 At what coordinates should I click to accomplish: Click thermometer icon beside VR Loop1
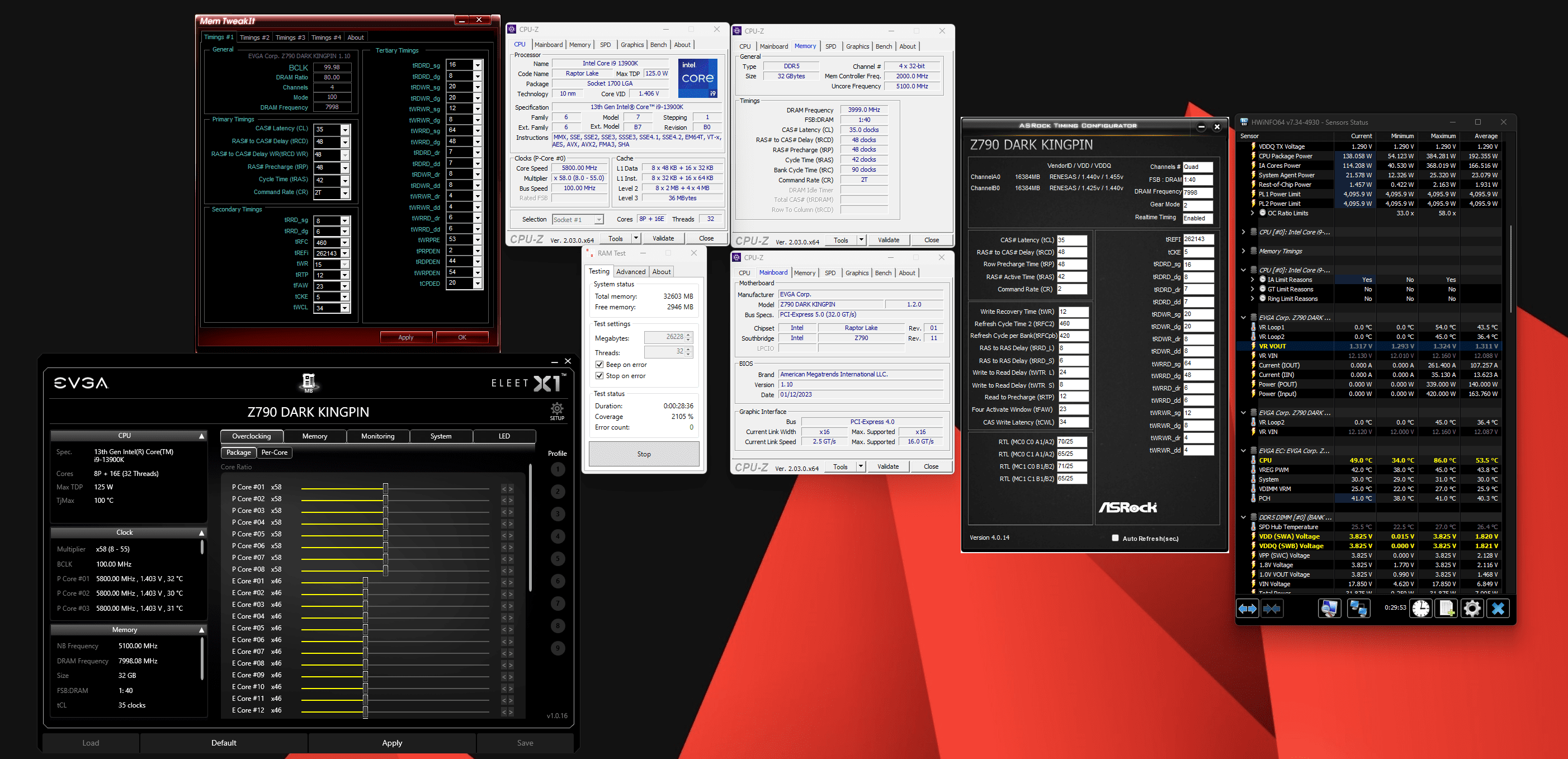1253,327
